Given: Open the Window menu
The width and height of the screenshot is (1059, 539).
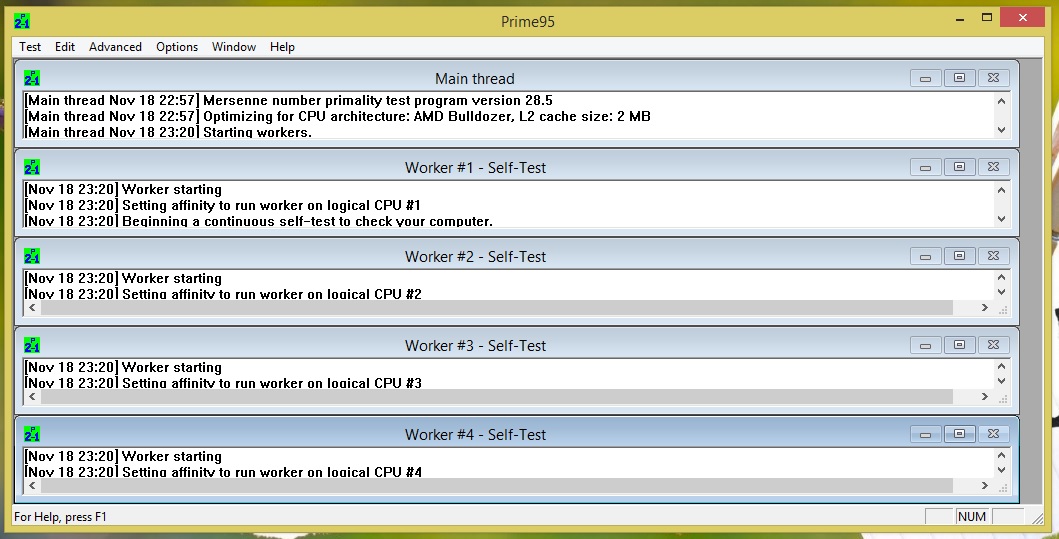Looking at the screenshot, I should 234,47.
